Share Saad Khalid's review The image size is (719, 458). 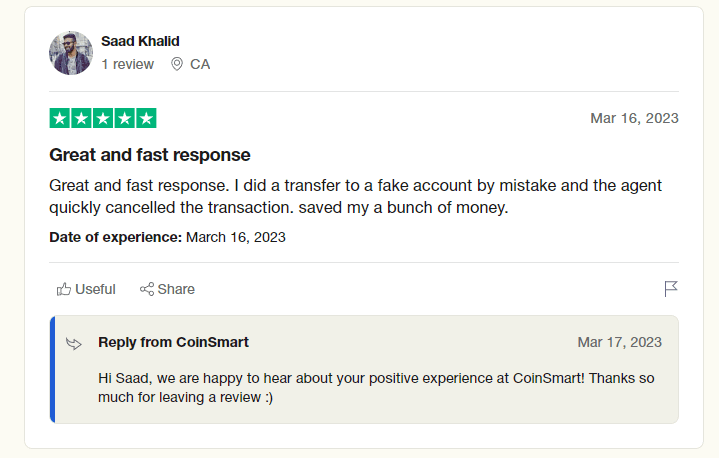coord(167,289)
